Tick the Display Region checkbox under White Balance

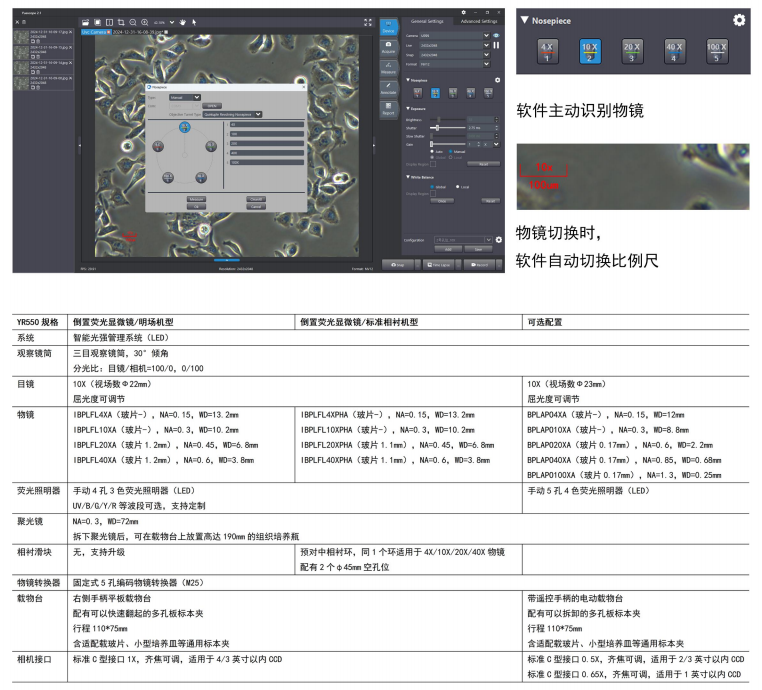[x=433, y=193]
